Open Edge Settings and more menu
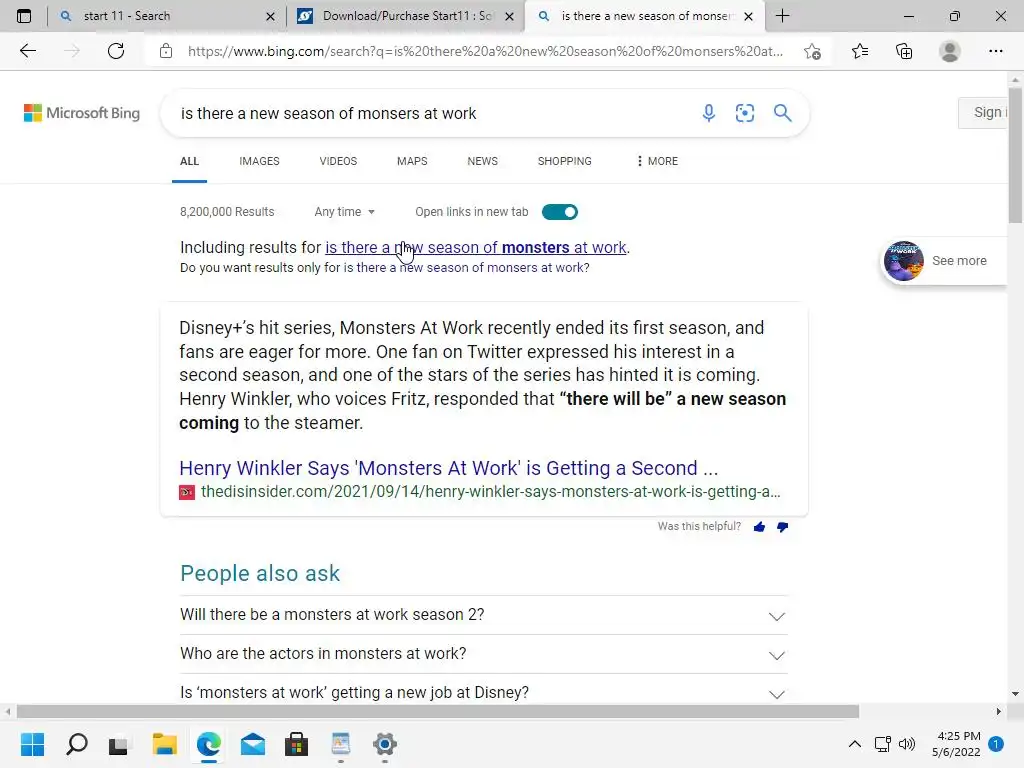This screenshot has width=1024, height=768. coord(996,51)
